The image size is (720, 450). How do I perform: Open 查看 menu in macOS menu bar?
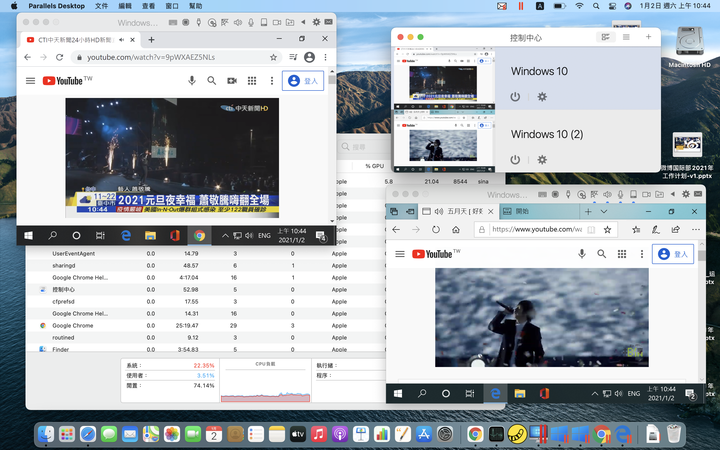148,6
